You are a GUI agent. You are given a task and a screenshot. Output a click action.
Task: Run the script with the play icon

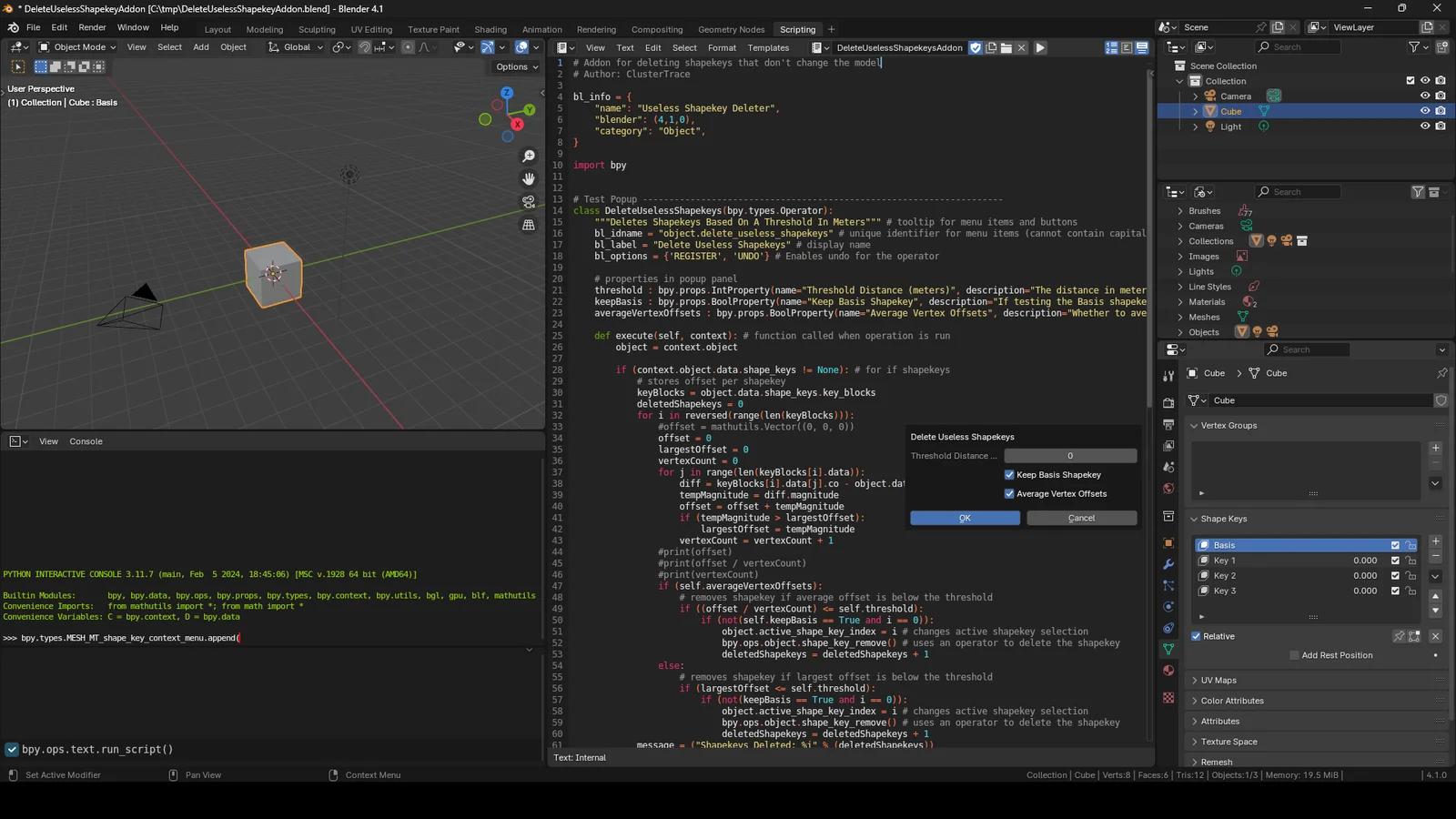point(1040,47)
